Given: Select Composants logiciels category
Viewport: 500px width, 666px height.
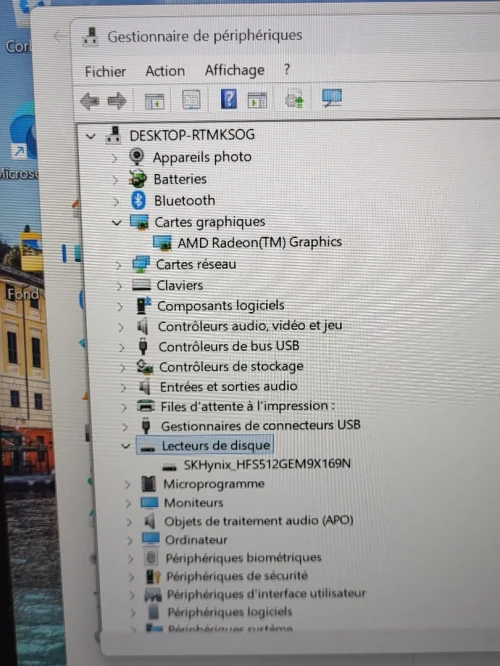Looking at the screenshot, I should tap(220, 305).
